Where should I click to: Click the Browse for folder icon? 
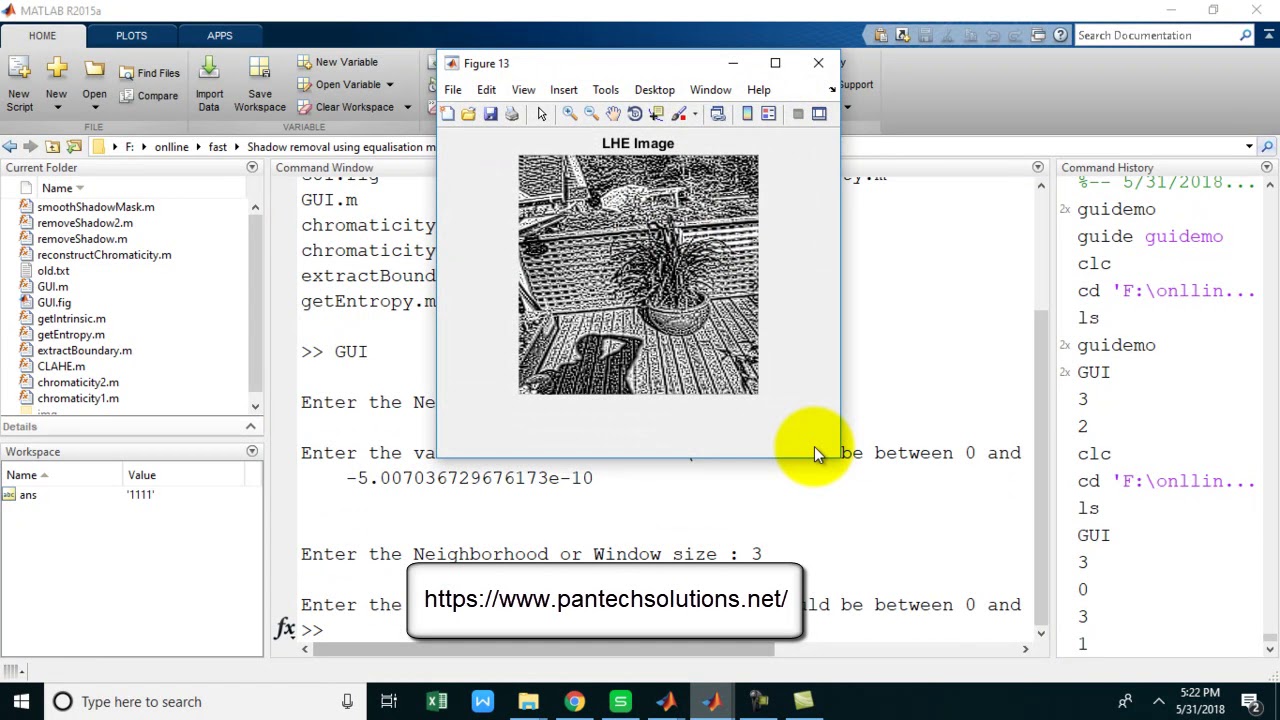(74, 147)
